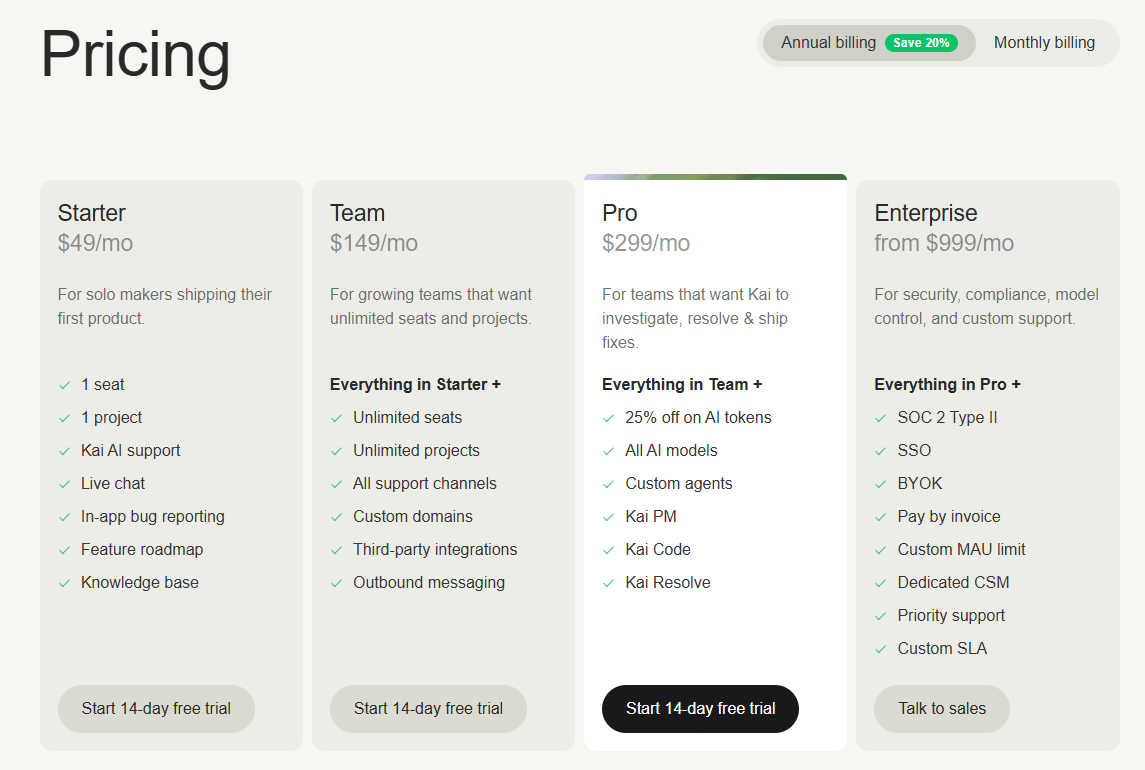This screenshot has width=1145, height=770.
Task: Click the checkmark beside In-app bug reporting
Action: 64,517
